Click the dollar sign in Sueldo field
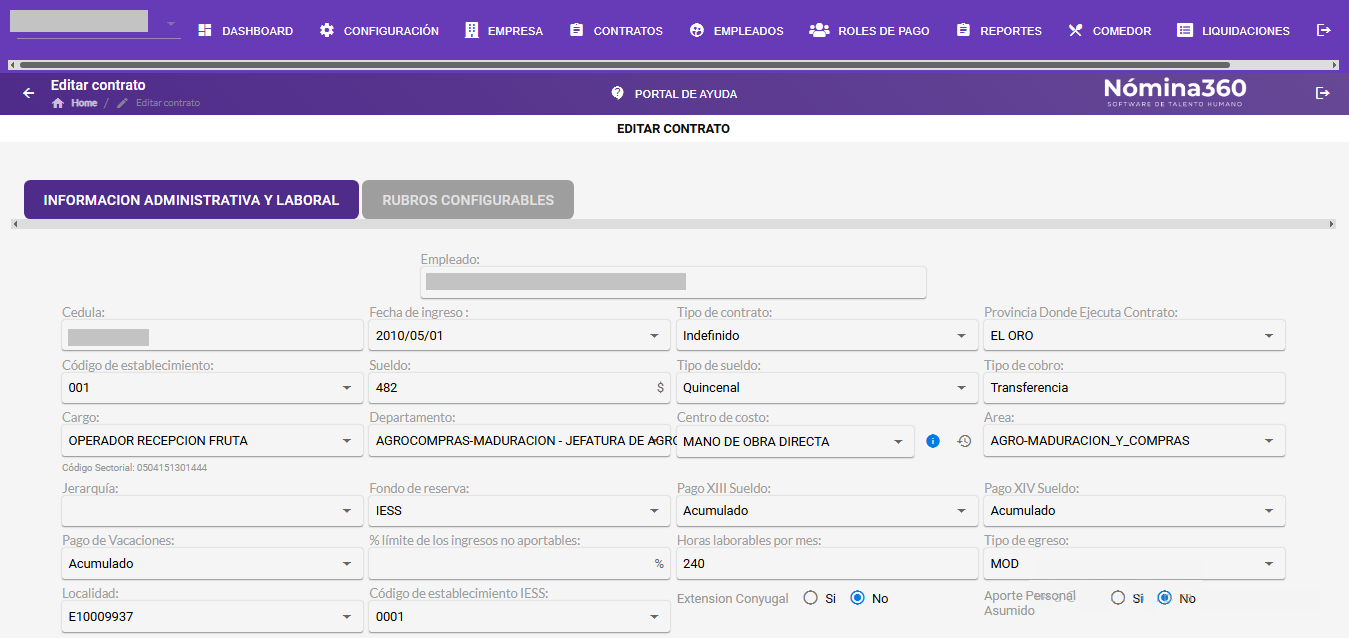The width and height of the screenshot is (1349, 638). (x=660, y=387)
